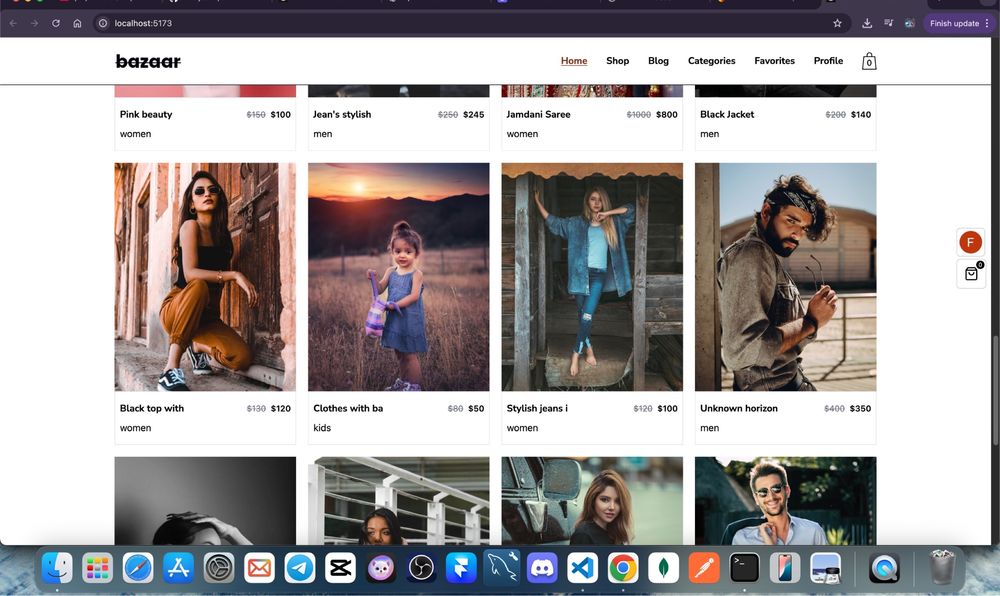Image resolution: width=1000 pixels, height=596 pixels.
Task: Open Chrome downloads icon
Action: tap(867, 23)
